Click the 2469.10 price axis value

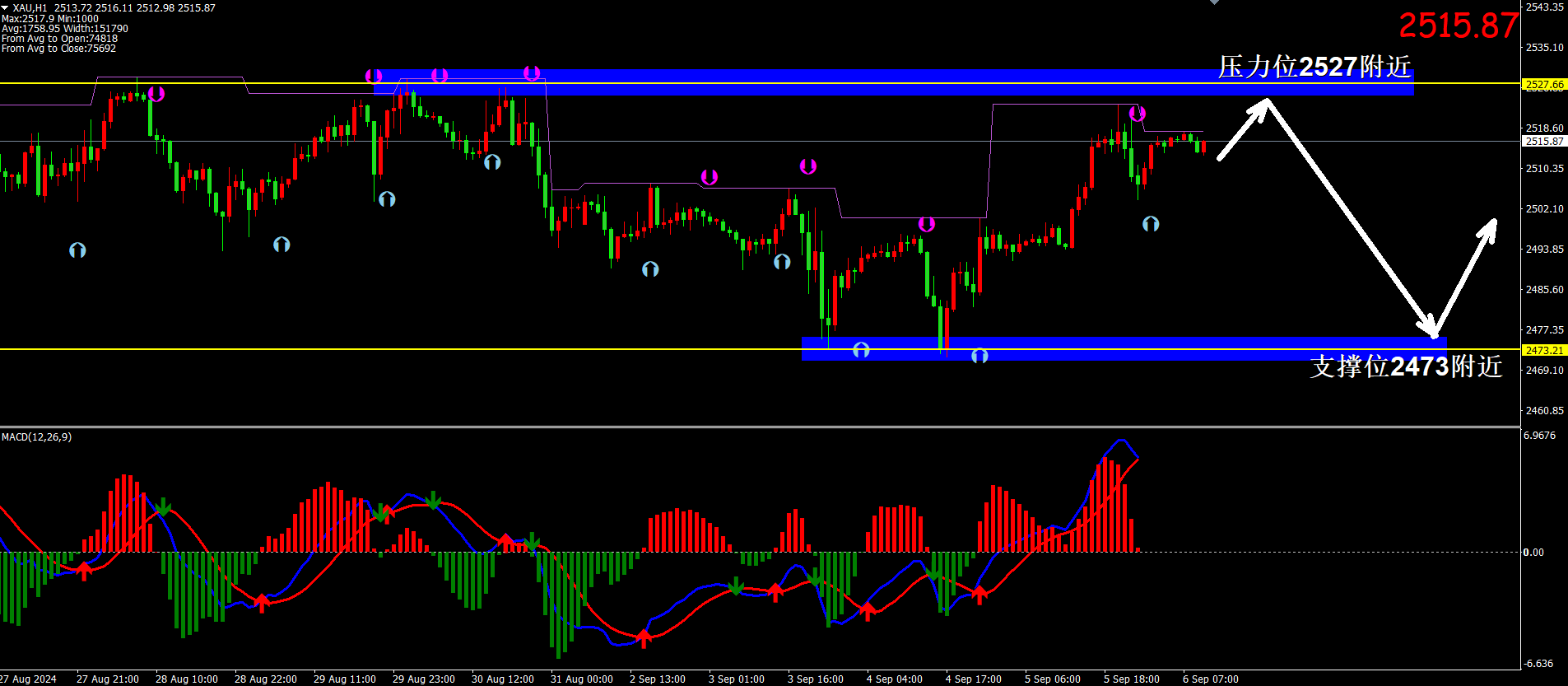click(x=1544, y=370)
